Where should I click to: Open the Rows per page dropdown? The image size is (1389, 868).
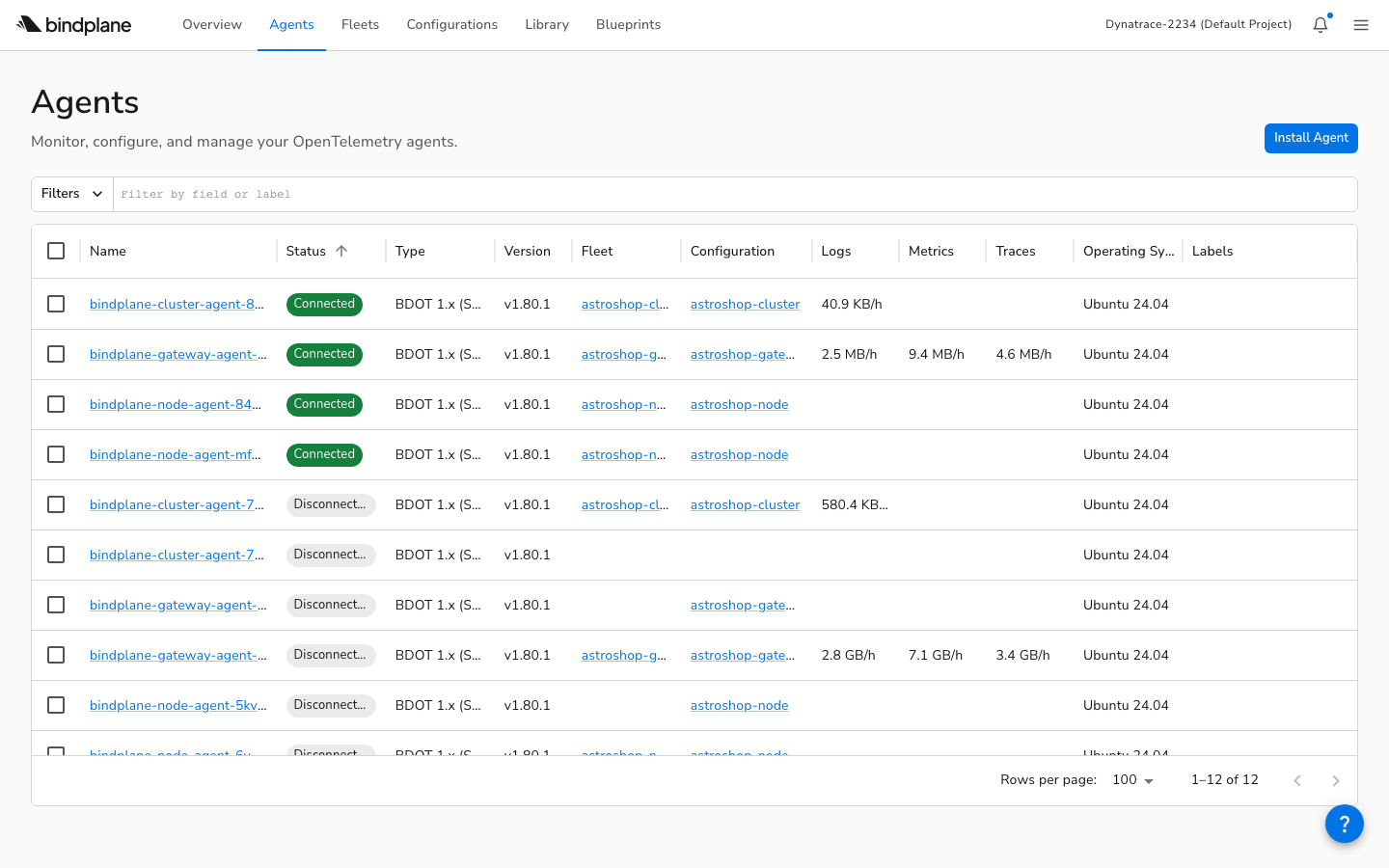pyautogui.click(x=1131, y=779)
